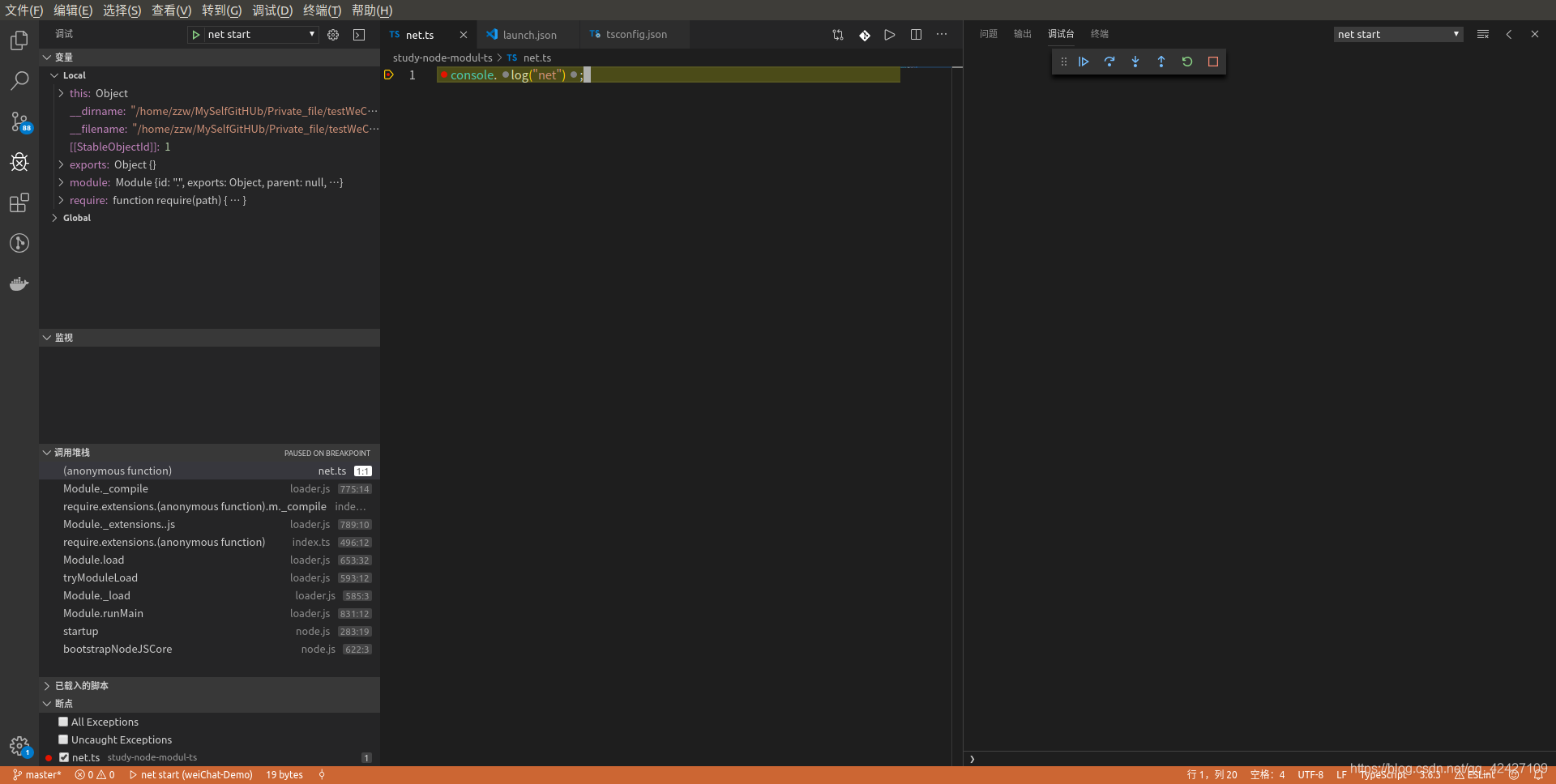
Task: Open the net start debug configuration dropdown
Action: pos(260,35)
